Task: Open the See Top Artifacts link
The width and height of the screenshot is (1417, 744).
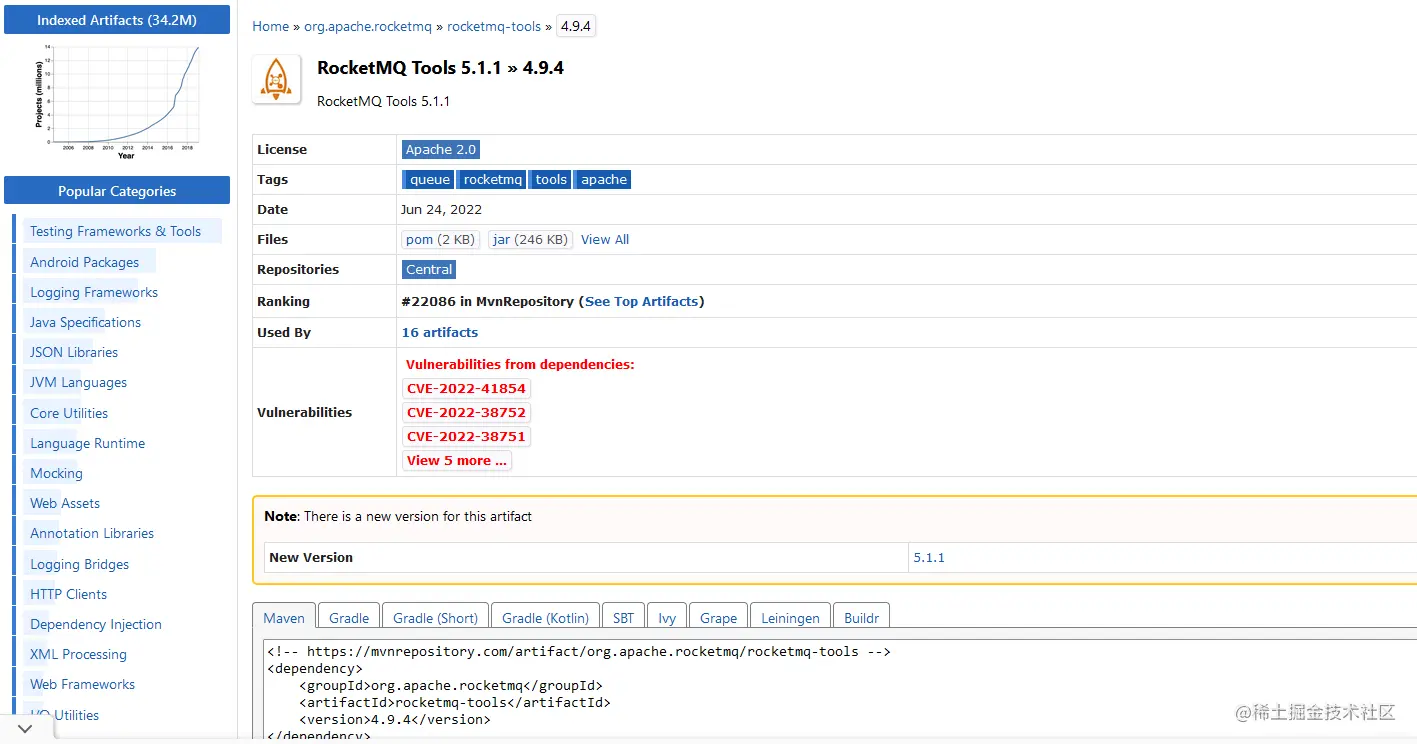Action: point(641,301)
